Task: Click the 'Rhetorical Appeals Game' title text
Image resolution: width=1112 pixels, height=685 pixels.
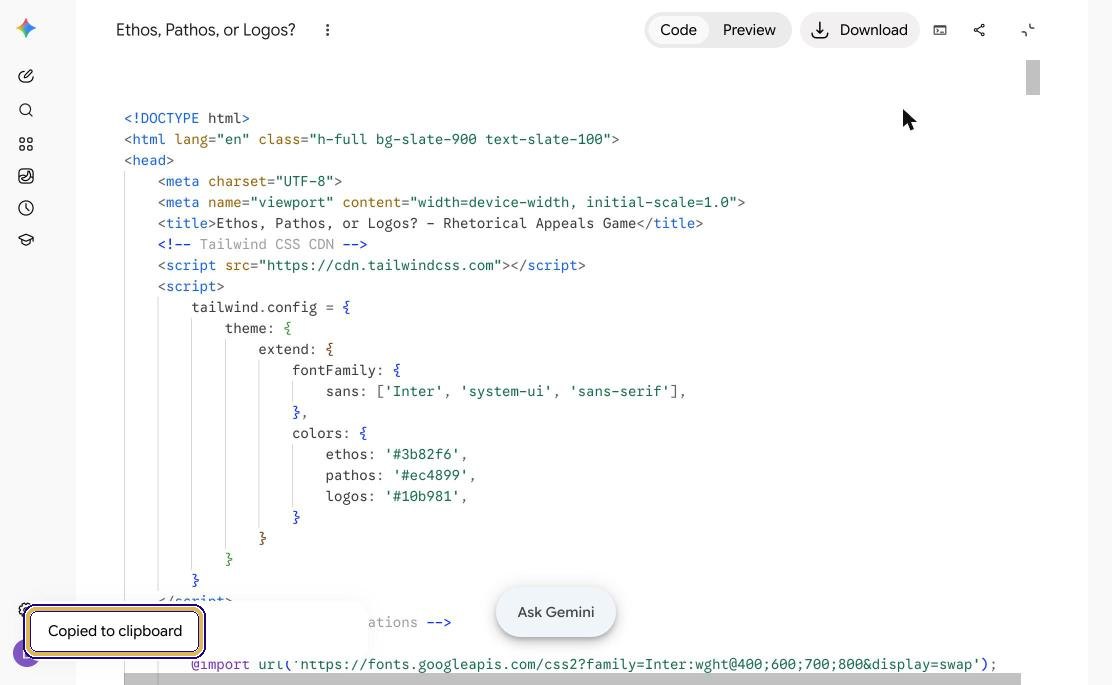Action: coord(539,223)
